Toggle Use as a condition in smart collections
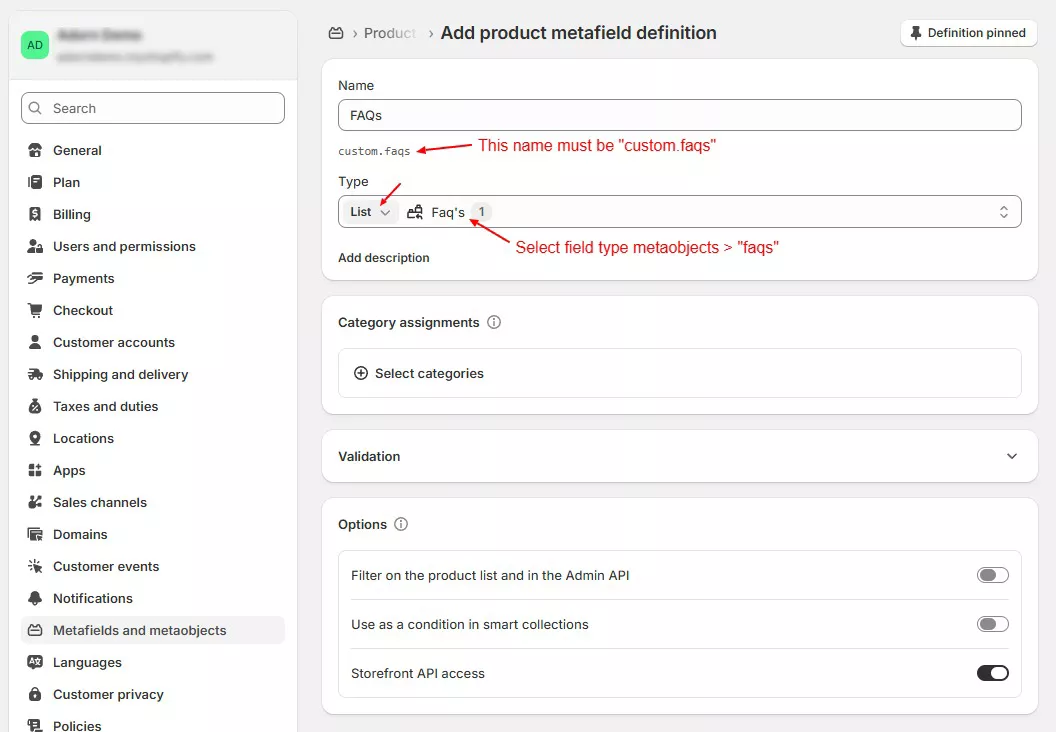 992,624
